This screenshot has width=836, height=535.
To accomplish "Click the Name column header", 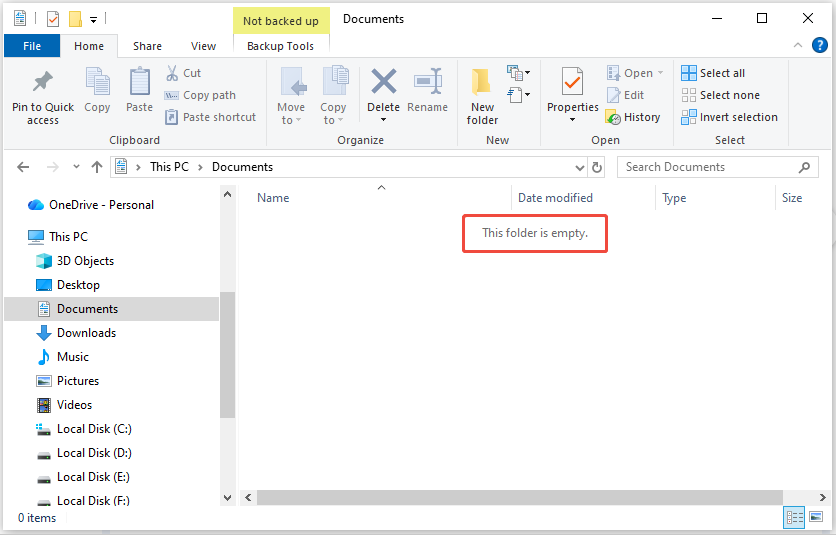I will point(273,198).
